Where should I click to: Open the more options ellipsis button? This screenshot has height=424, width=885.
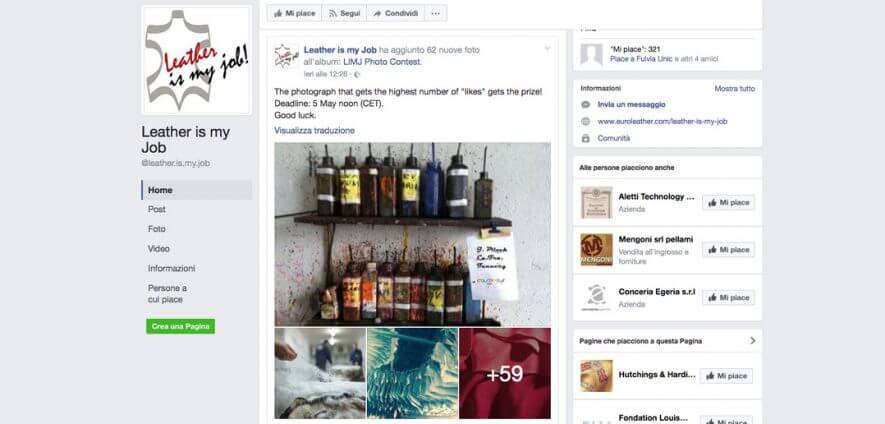[x=435, y=14]
